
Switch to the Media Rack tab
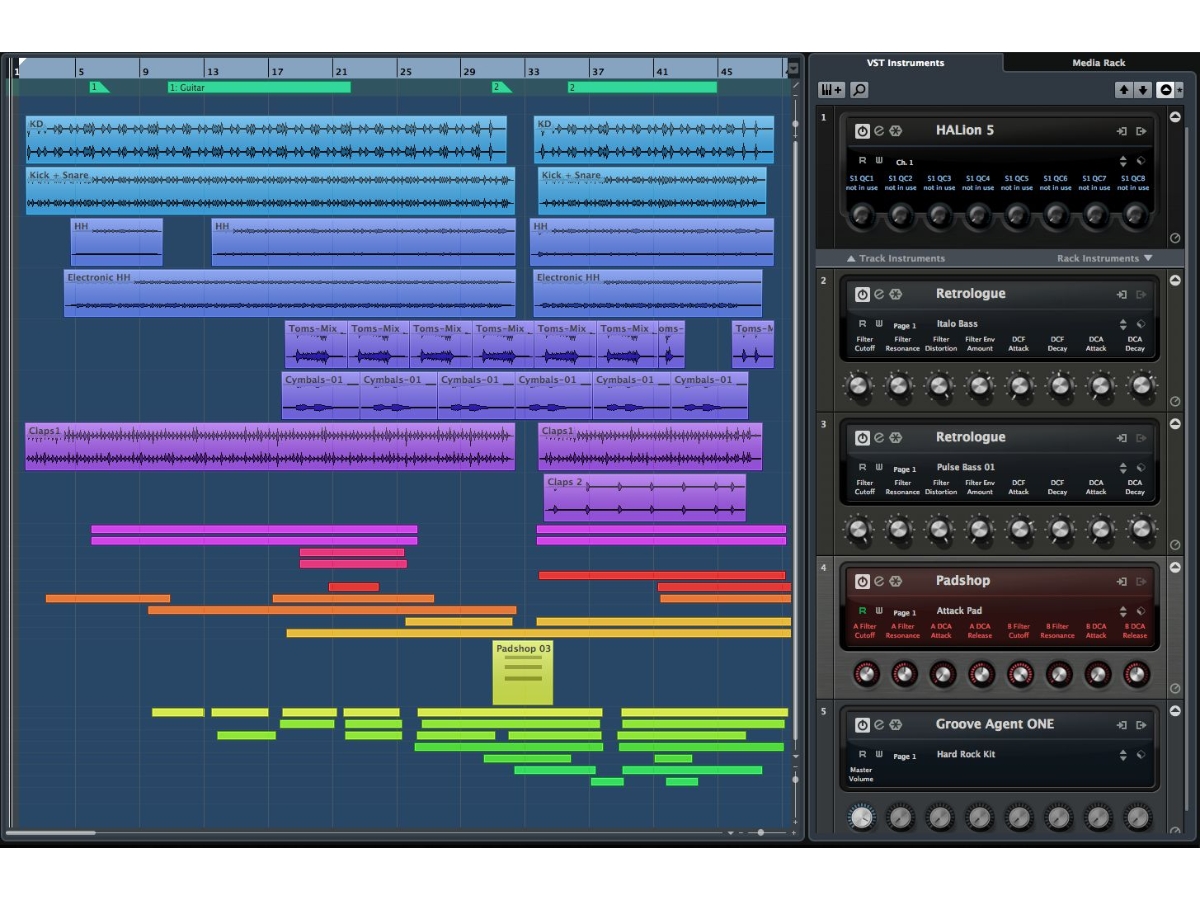point(1099,62)
